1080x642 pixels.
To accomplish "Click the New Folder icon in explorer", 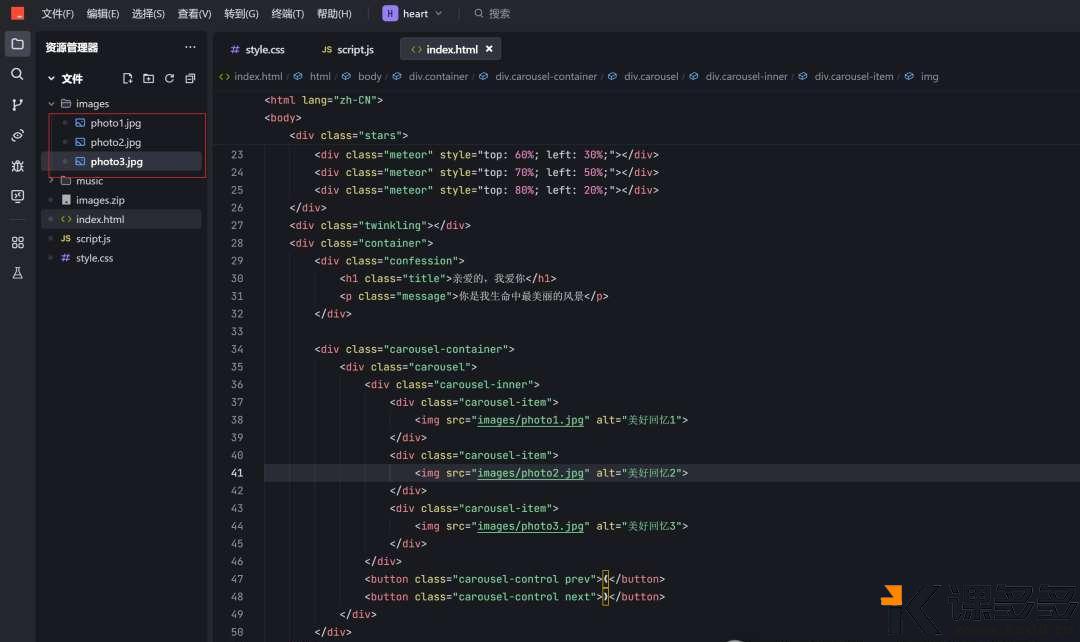I will point(148,78).
